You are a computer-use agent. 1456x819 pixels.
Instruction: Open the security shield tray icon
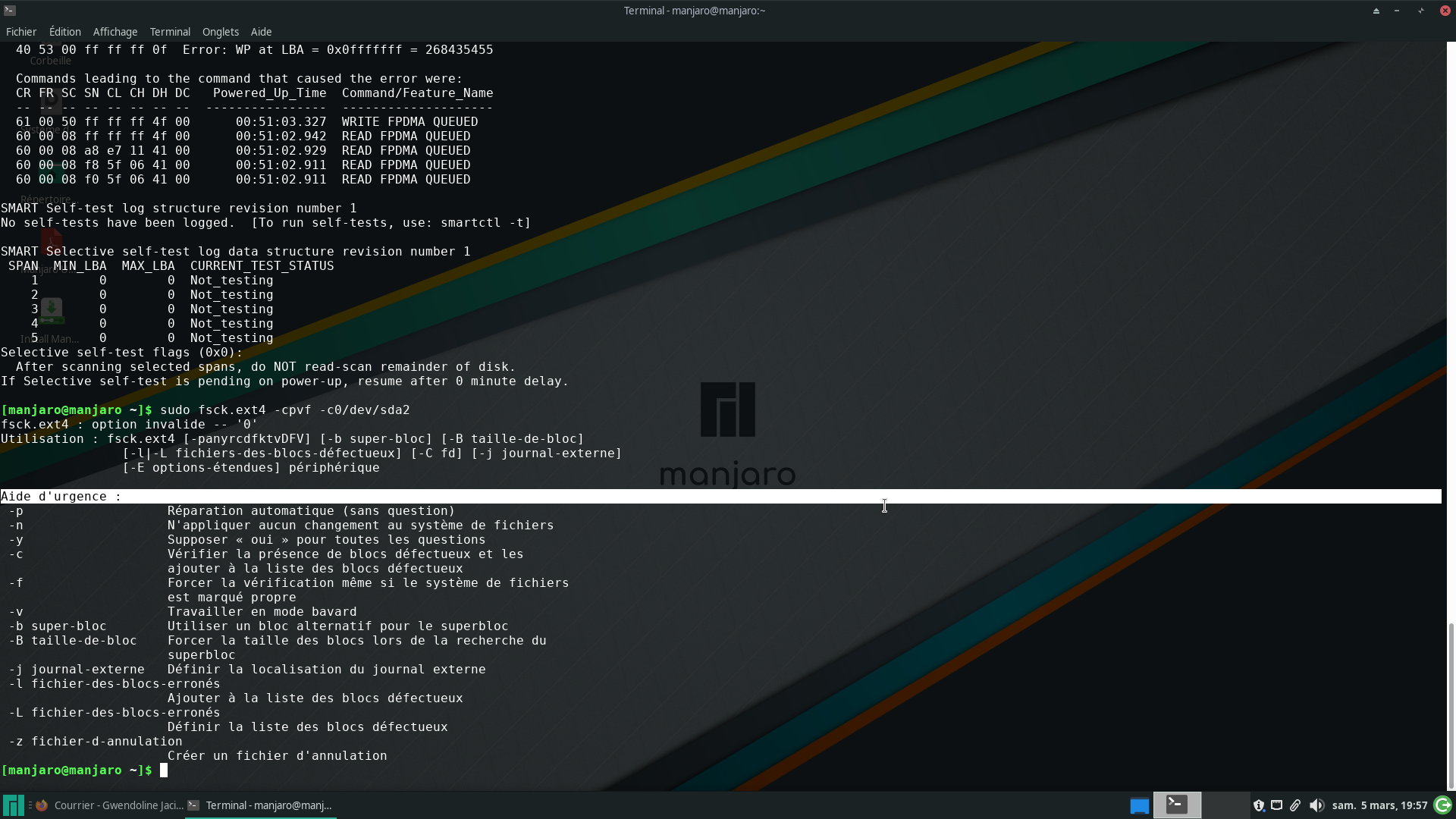1258,805
